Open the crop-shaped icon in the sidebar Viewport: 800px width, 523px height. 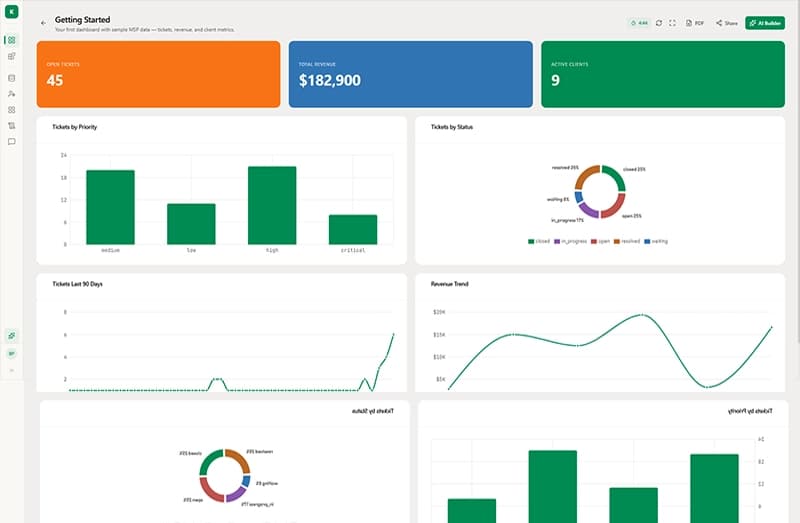tap(11, 126)
